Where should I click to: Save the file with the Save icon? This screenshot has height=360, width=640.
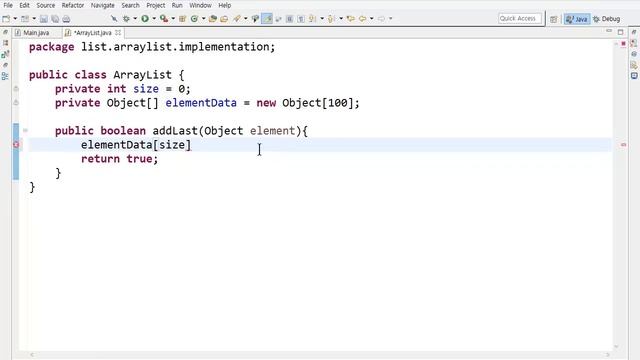click(x=44, y=19)
